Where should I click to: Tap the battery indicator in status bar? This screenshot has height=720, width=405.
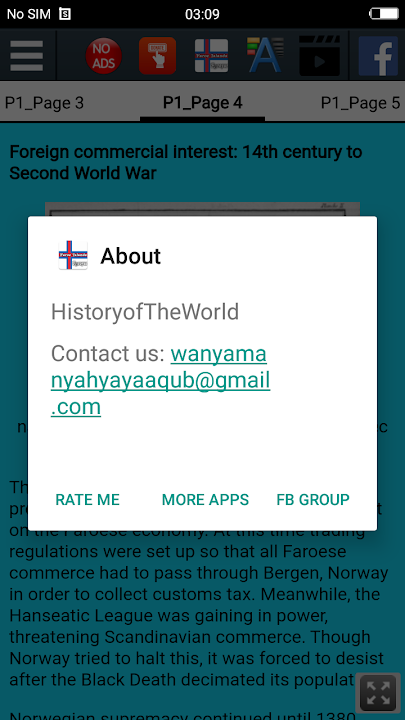384,14
